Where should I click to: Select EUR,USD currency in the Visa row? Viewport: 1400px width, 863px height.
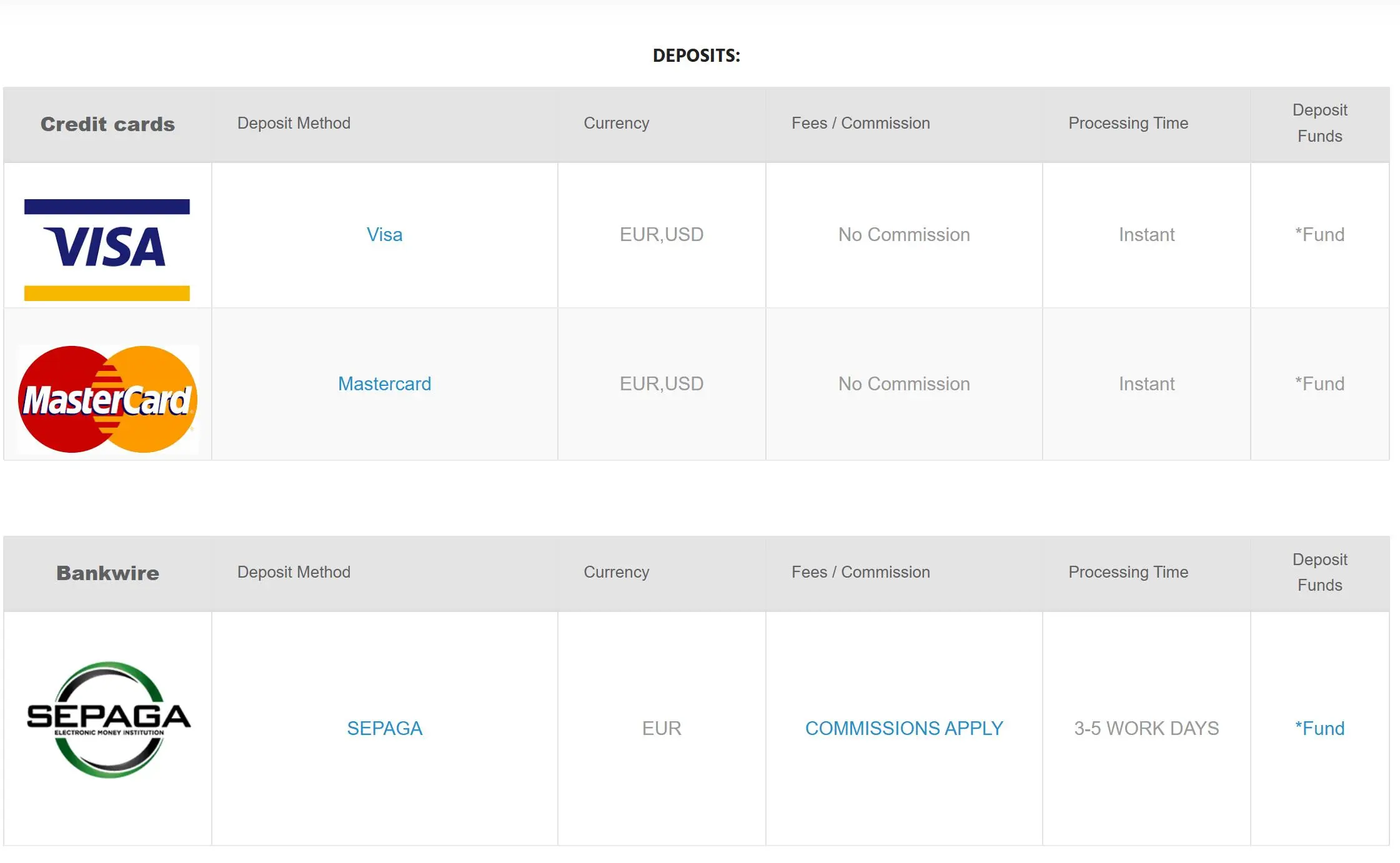pyautogui.click(x=662, y=235)
